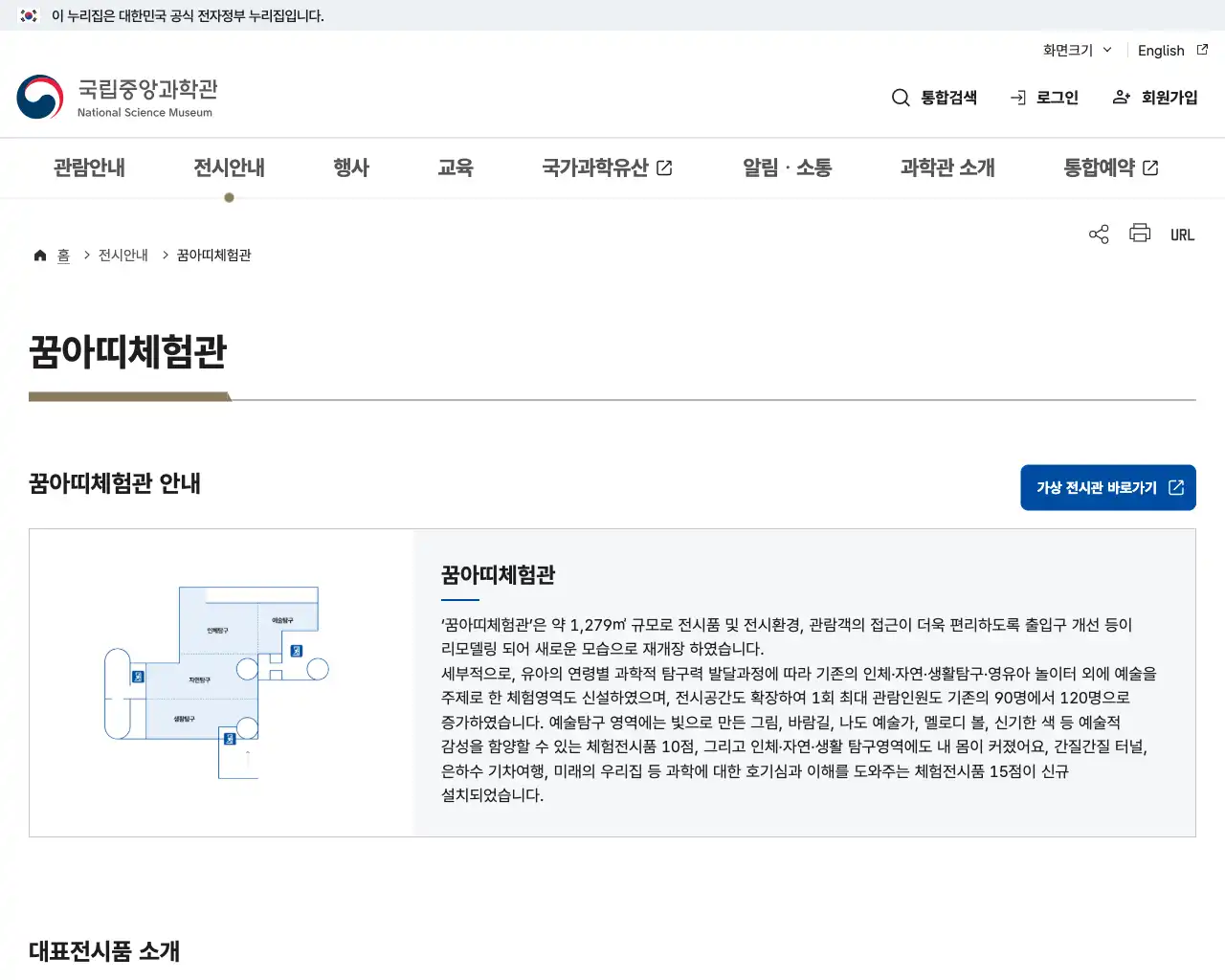Click 전시안내 in the breadcrumb trail
The height and width of the screenshot is (980, 1225).
click(122, 254)
